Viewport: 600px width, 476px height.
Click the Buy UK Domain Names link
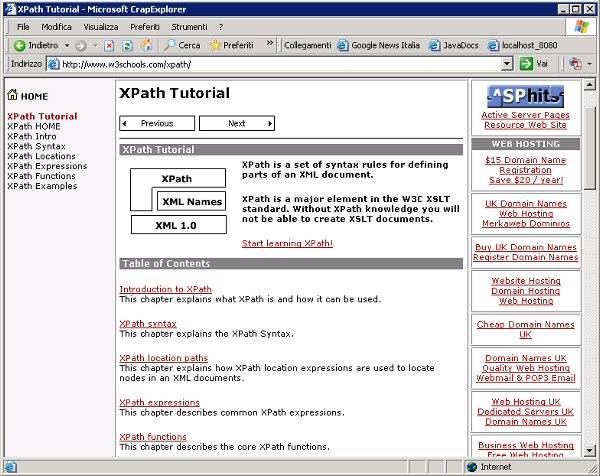click(526, 247)
